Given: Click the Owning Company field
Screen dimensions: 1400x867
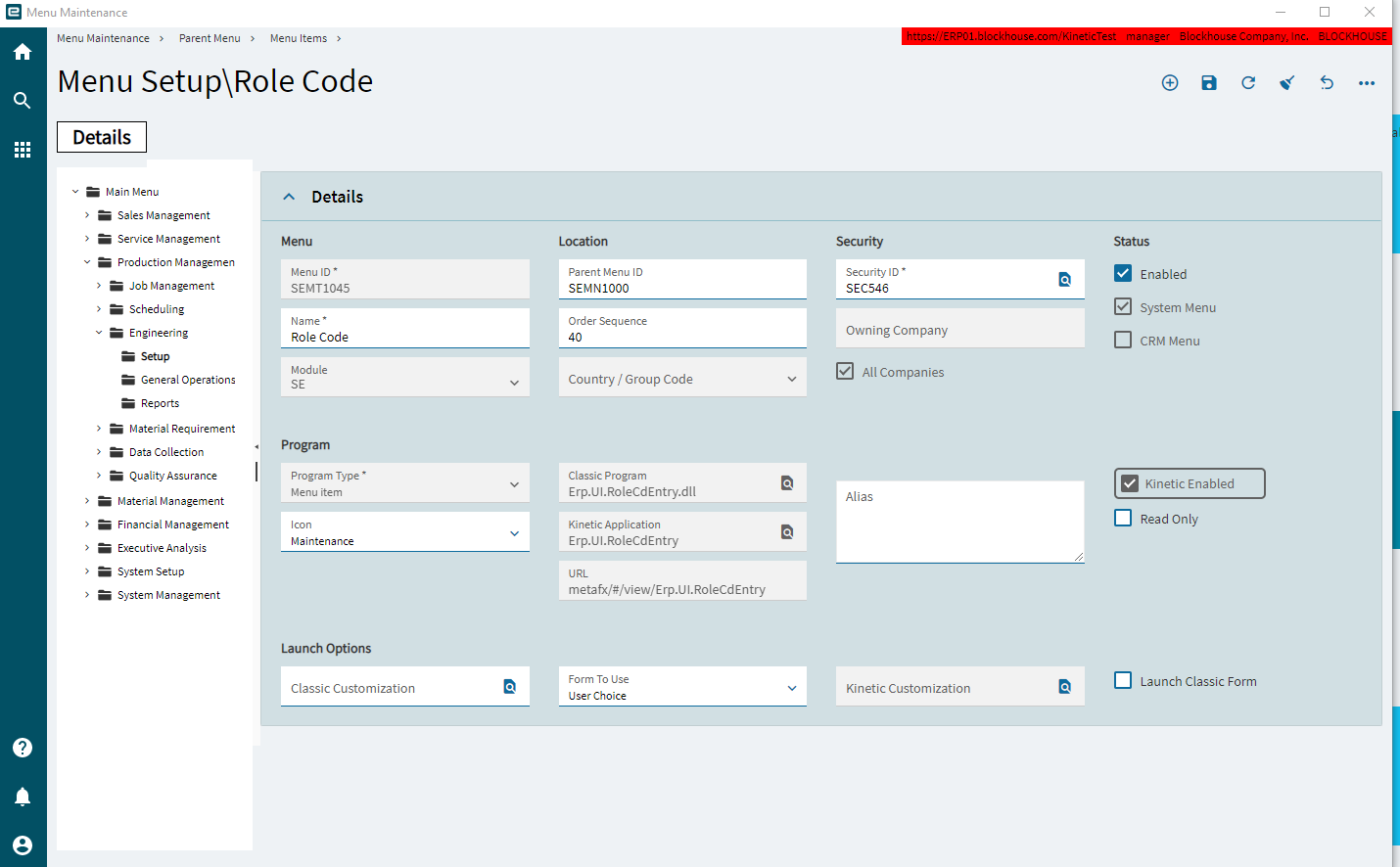Looking at the screenshot, I should (959, 328).
